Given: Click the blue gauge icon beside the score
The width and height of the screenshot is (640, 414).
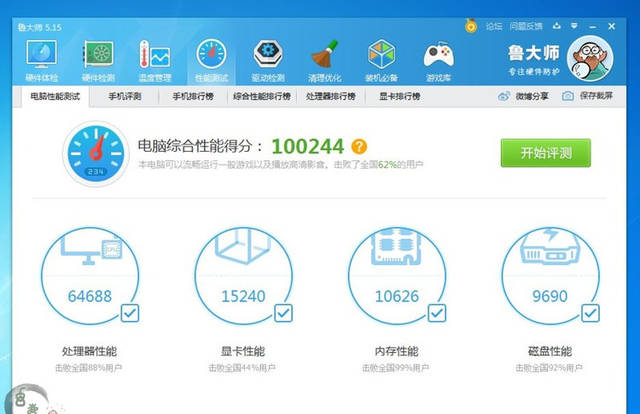Looking at the screenshot, I should tap(96, 154).
